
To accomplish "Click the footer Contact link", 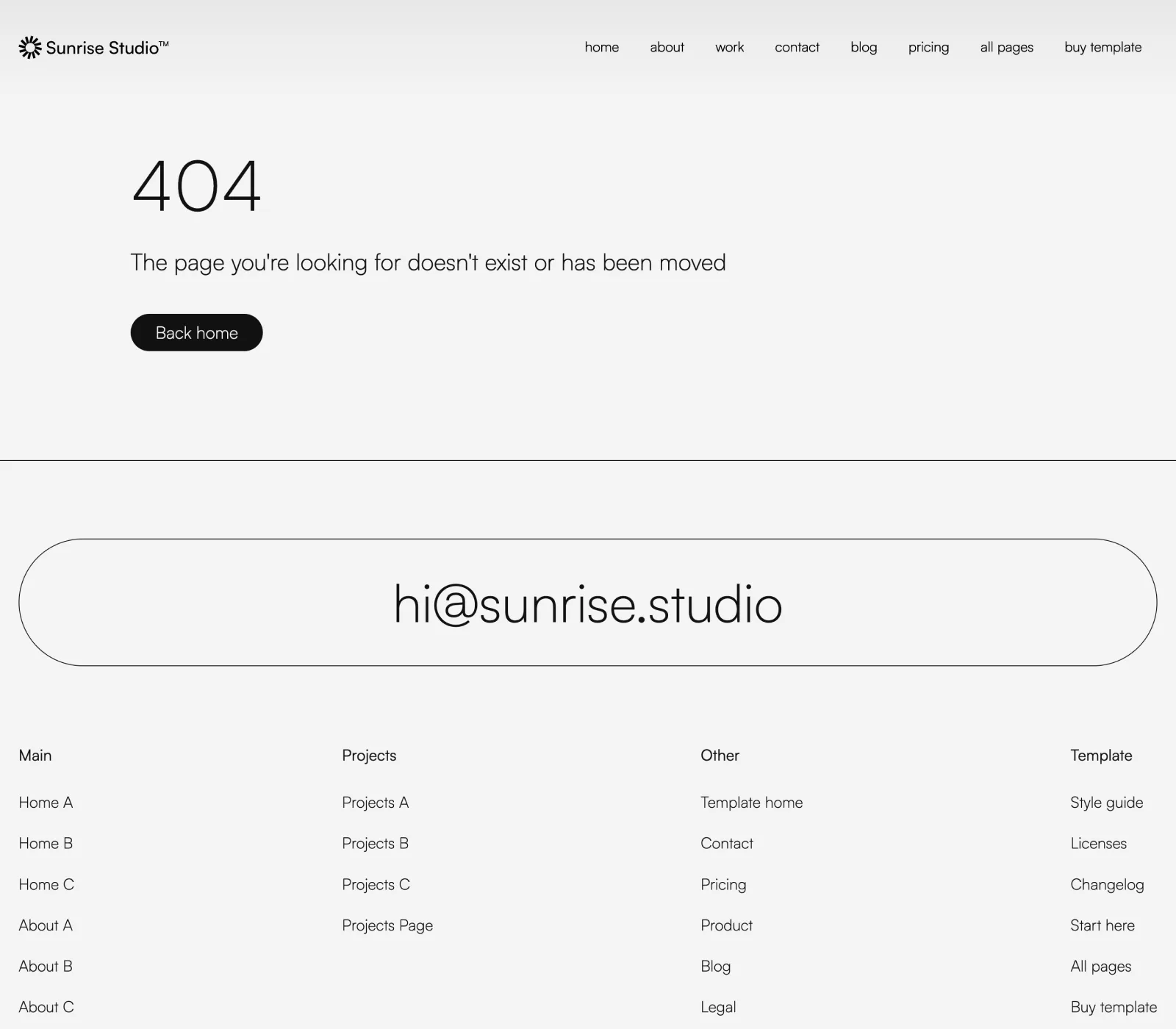I will coord(727,843).
